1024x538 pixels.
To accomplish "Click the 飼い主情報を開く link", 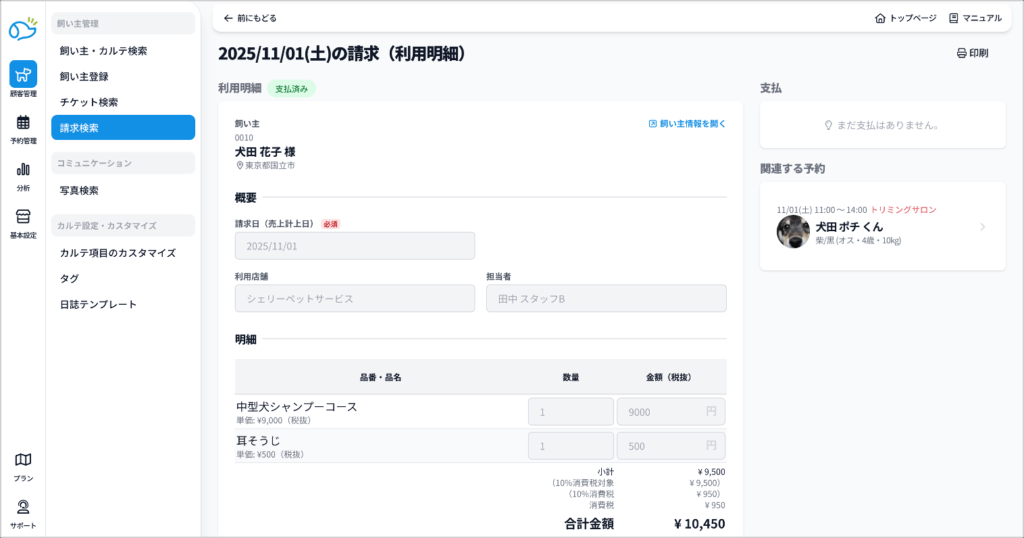I will [687, 124].
